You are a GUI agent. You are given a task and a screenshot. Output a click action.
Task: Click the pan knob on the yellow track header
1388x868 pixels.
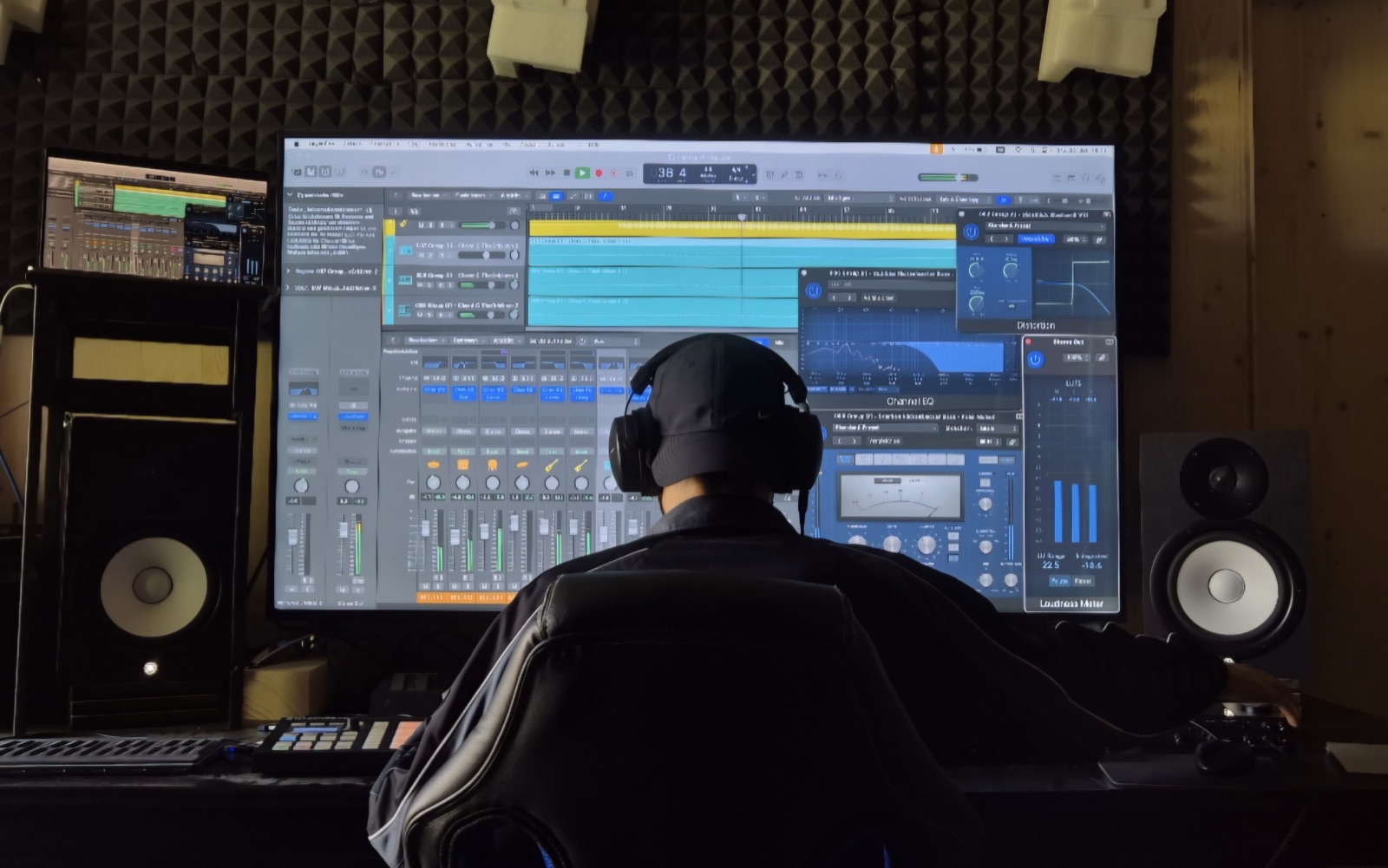point(514,225)
